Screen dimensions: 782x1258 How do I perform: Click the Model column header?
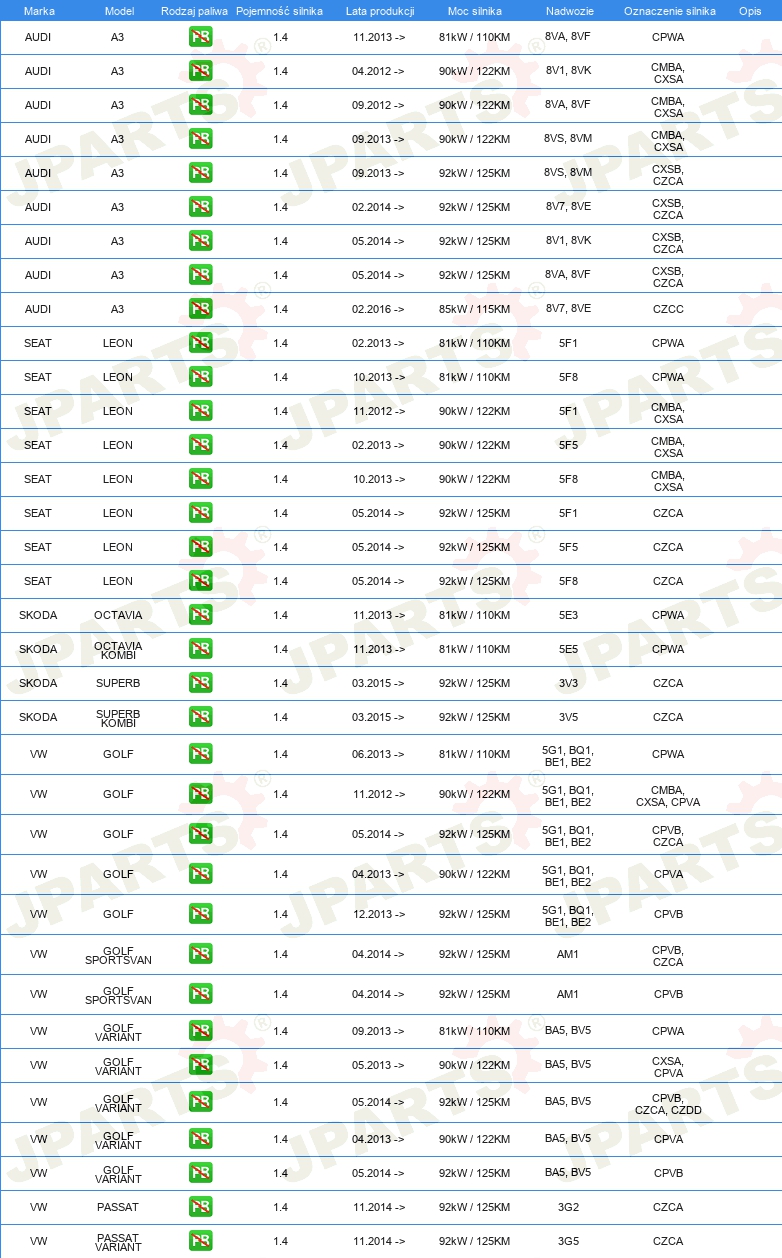119,10
